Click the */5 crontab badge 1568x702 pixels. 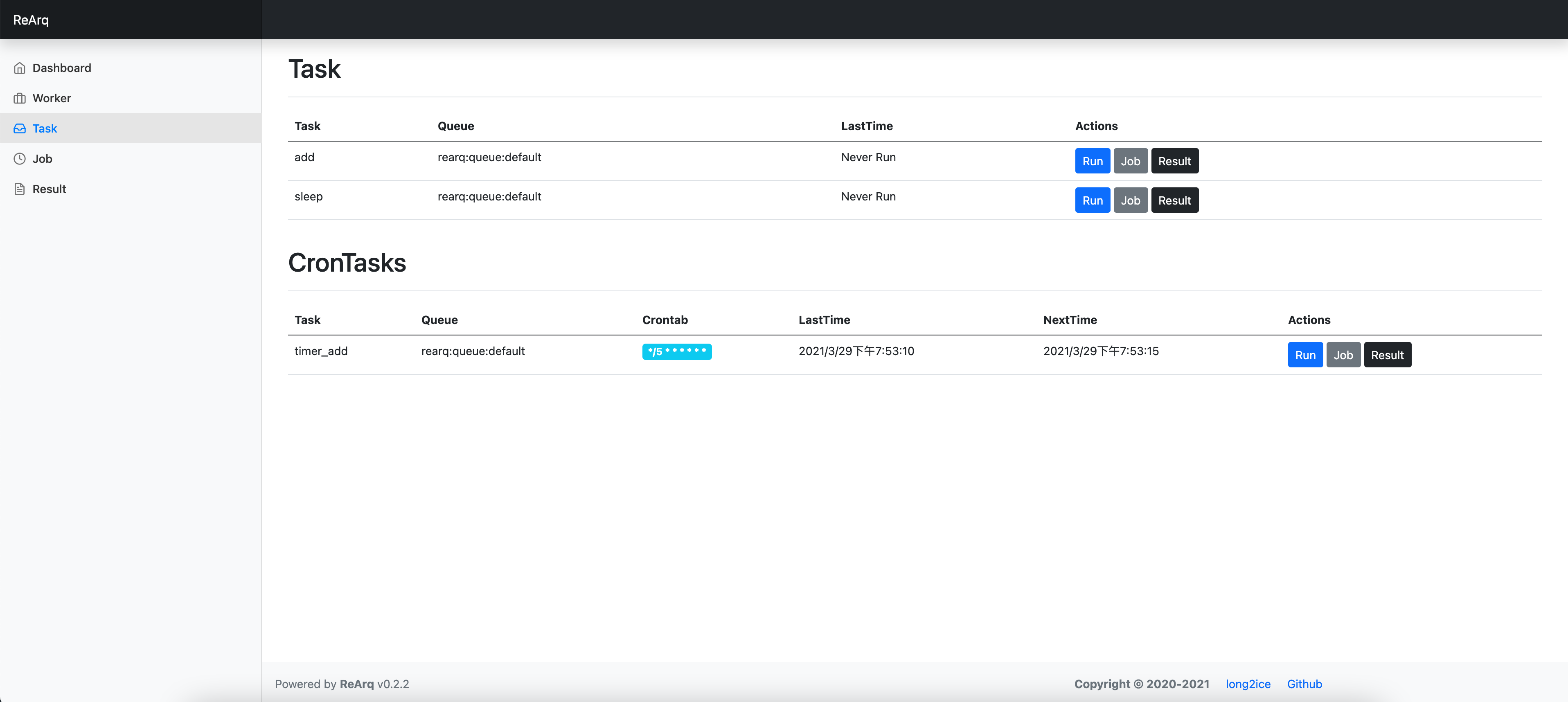tap(676, 351)
